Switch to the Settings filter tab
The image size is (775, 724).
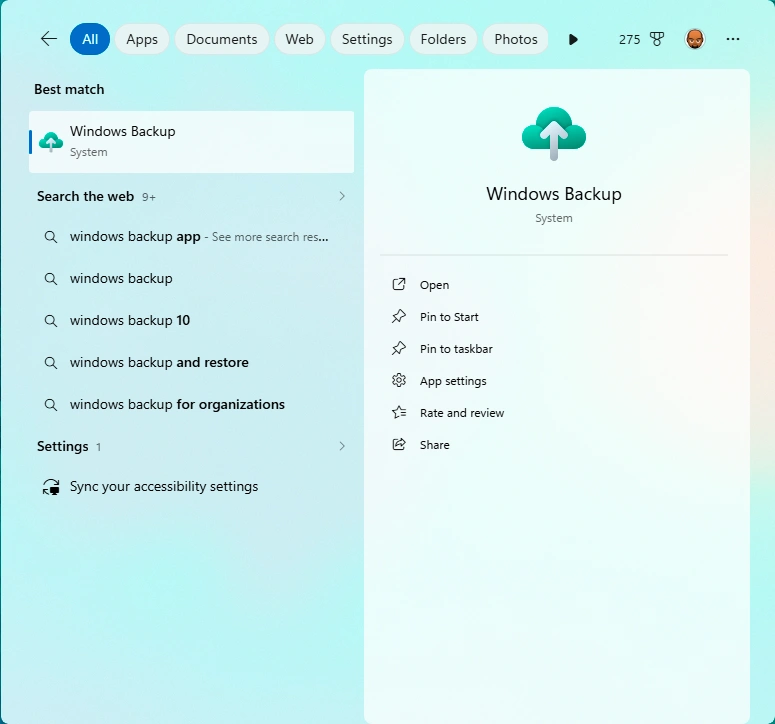click(367, 39)
